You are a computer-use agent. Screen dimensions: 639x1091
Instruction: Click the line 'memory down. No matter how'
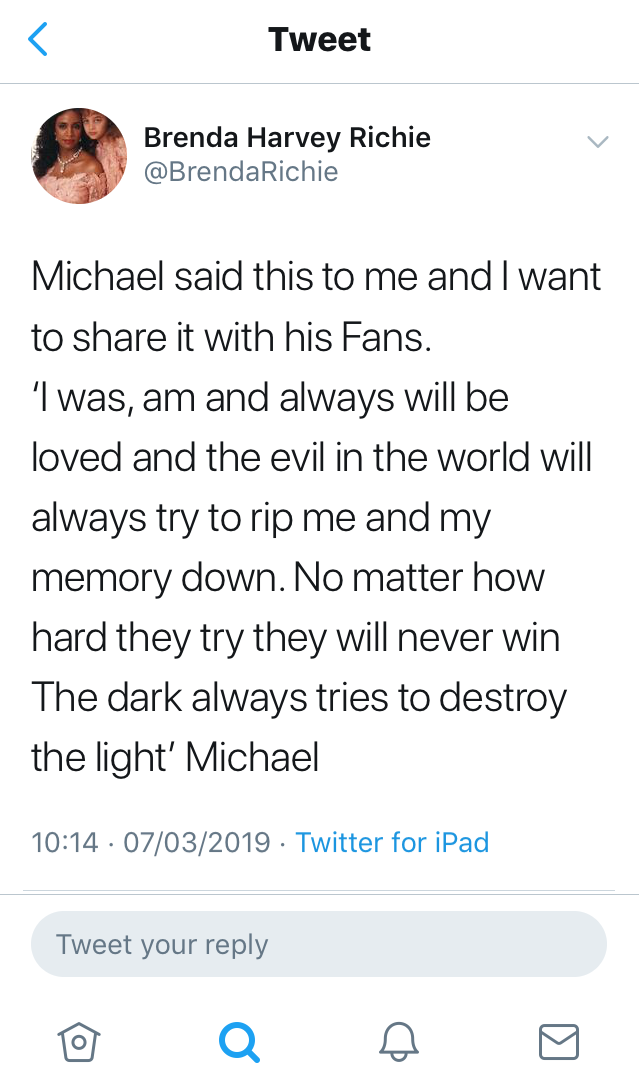[288, 578]
